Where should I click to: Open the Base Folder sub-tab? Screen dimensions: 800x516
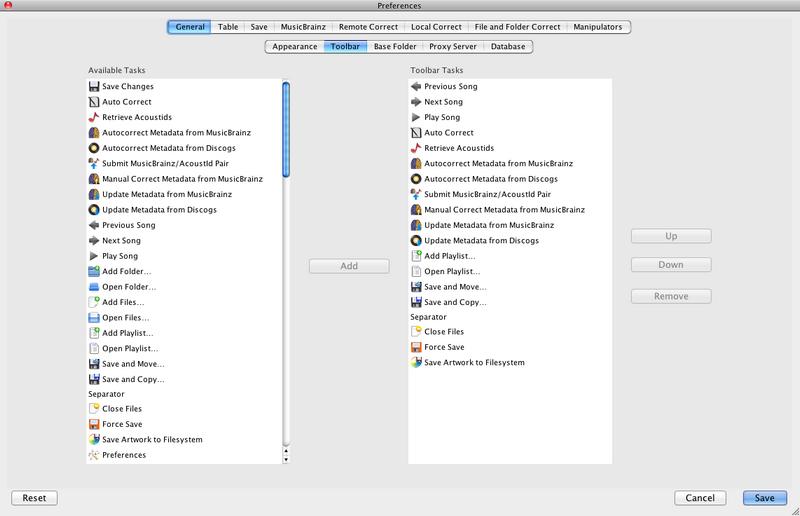point(395,46)
